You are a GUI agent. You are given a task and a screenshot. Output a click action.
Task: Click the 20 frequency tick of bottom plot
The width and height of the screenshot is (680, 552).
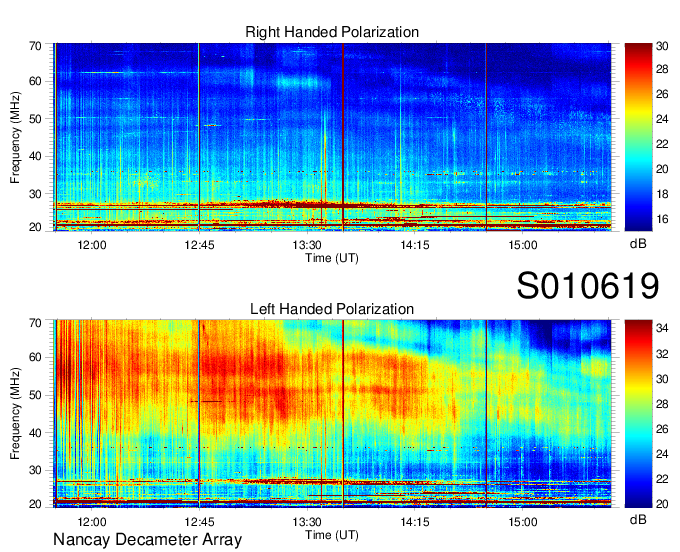click(36, 504)
